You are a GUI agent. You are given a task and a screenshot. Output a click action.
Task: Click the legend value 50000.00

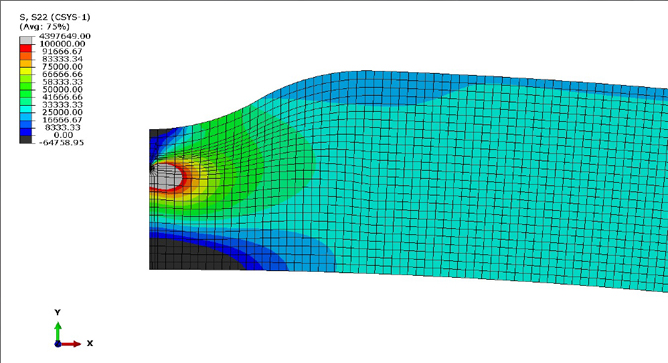tap(62, 89)
